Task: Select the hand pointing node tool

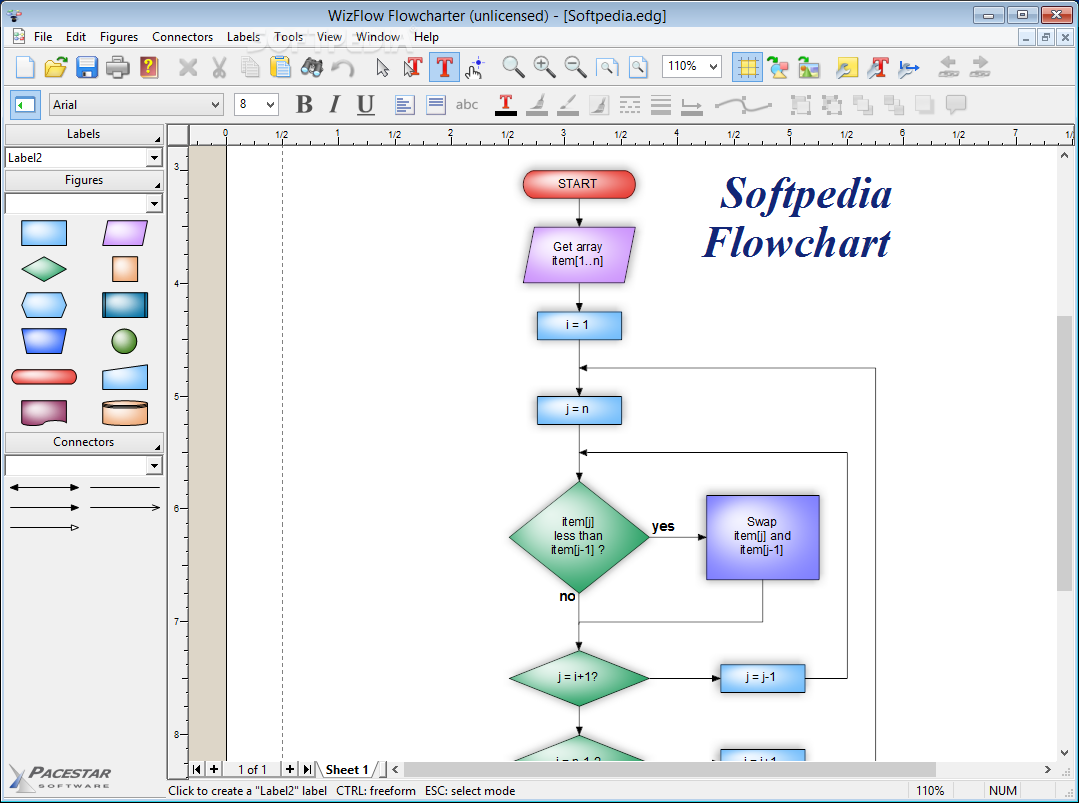Action: pyautogui.click(x=475, y=67)
